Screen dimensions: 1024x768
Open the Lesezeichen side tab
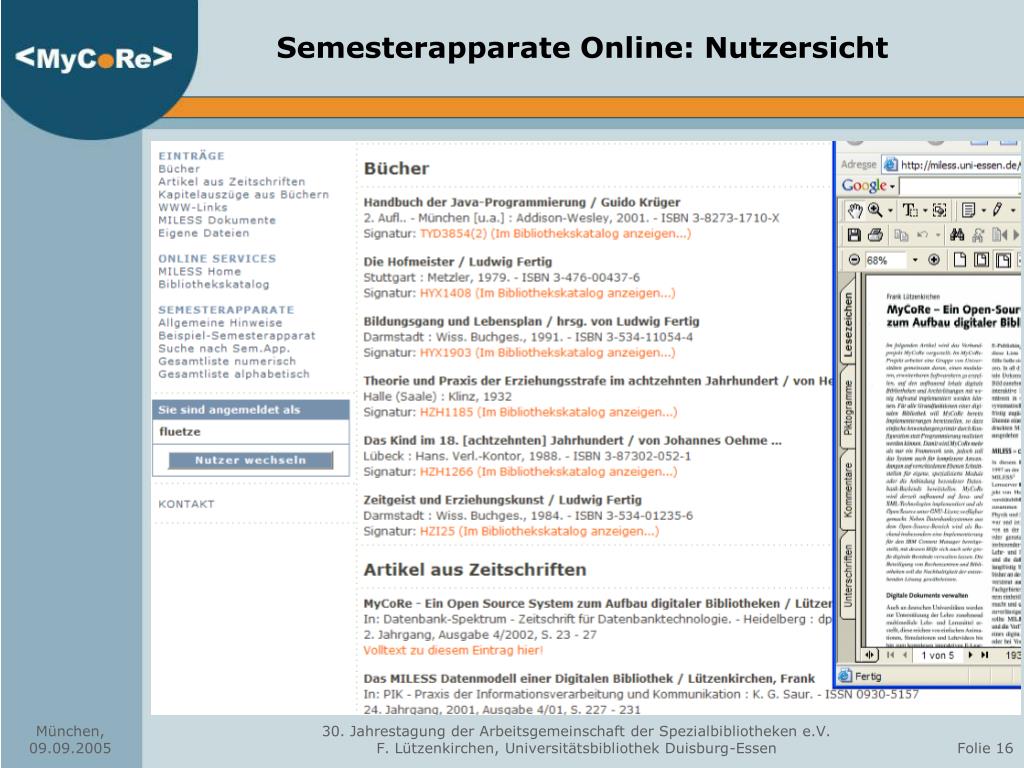tap(848, 325)
